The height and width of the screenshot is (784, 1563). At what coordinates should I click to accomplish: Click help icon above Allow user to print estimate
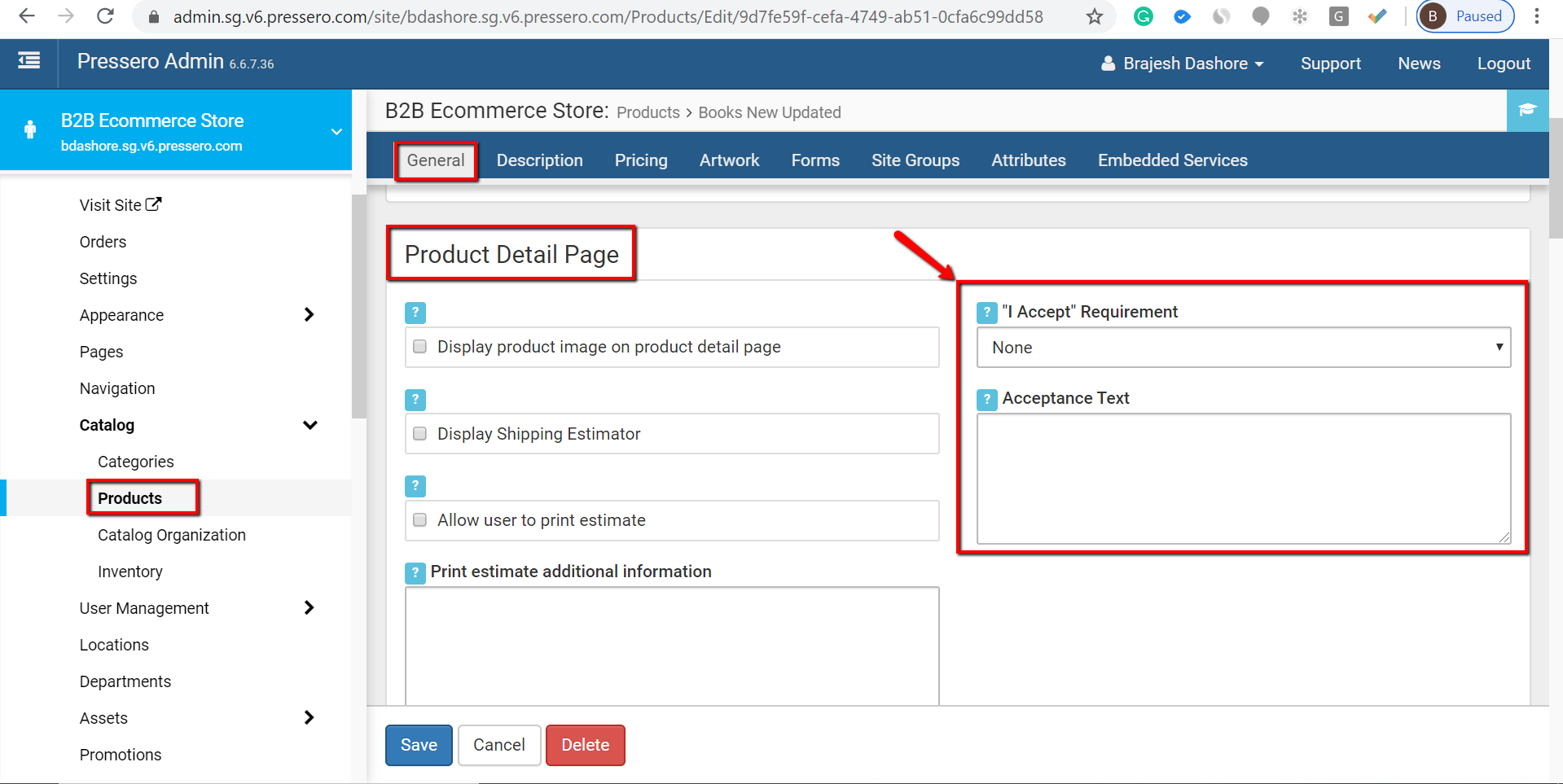pyautogui.click(x=415, y=486)
